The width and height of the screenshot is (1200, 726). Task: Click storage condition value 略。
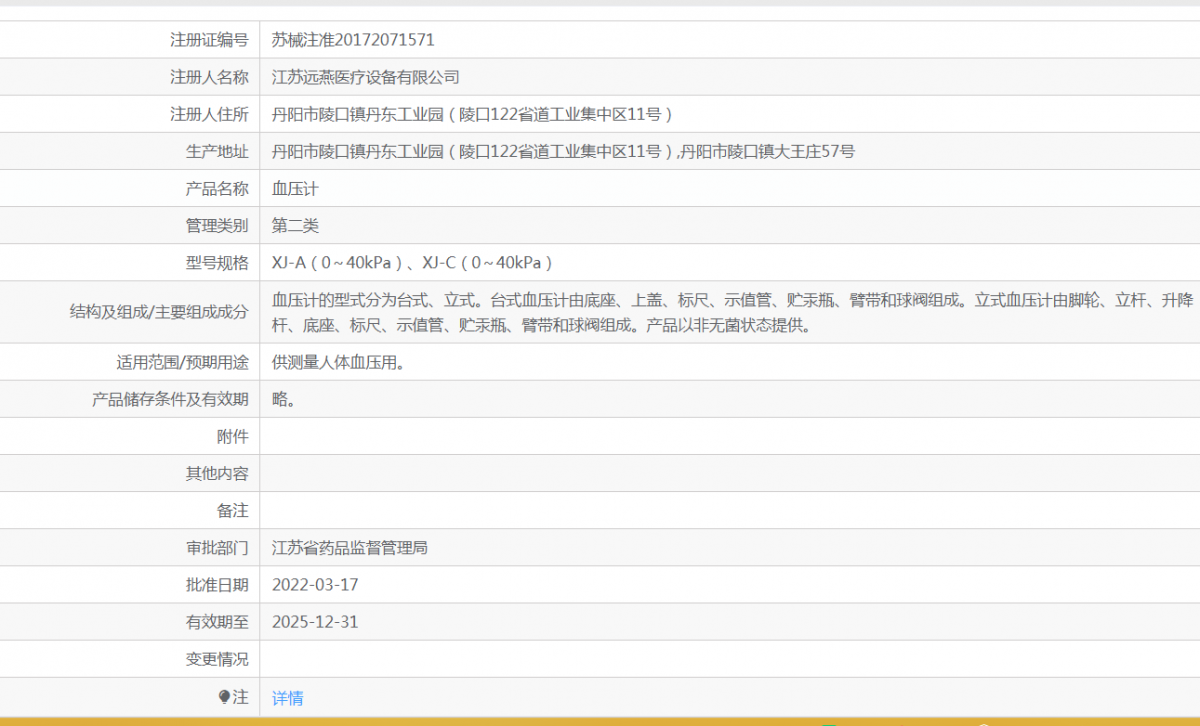[x=284, y=399]
